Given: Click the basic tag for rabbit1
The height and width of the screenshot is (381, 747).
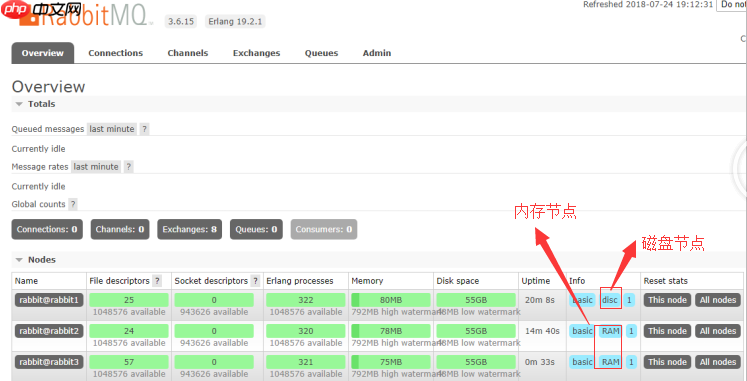Looking at the screenshot, I should tap(582, 300).
